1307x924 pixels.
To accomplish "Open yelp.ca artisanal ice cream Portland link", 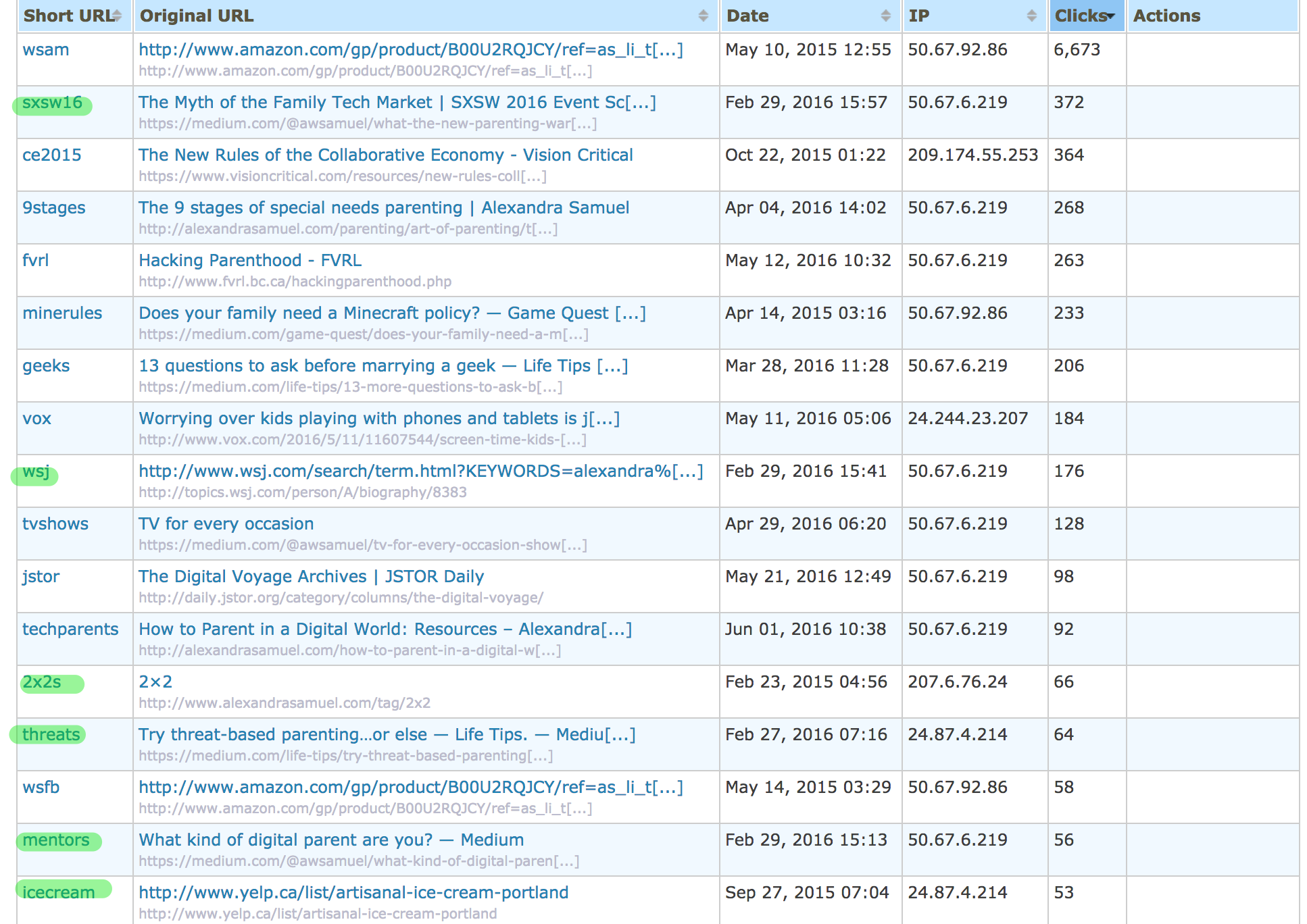I will coord(353,893).
